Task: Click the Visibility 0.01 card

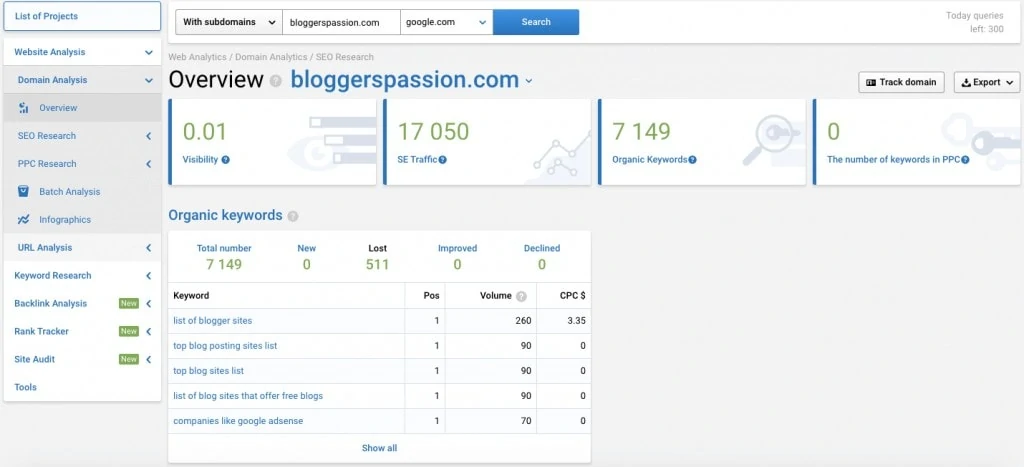Action: coord(272,142)
